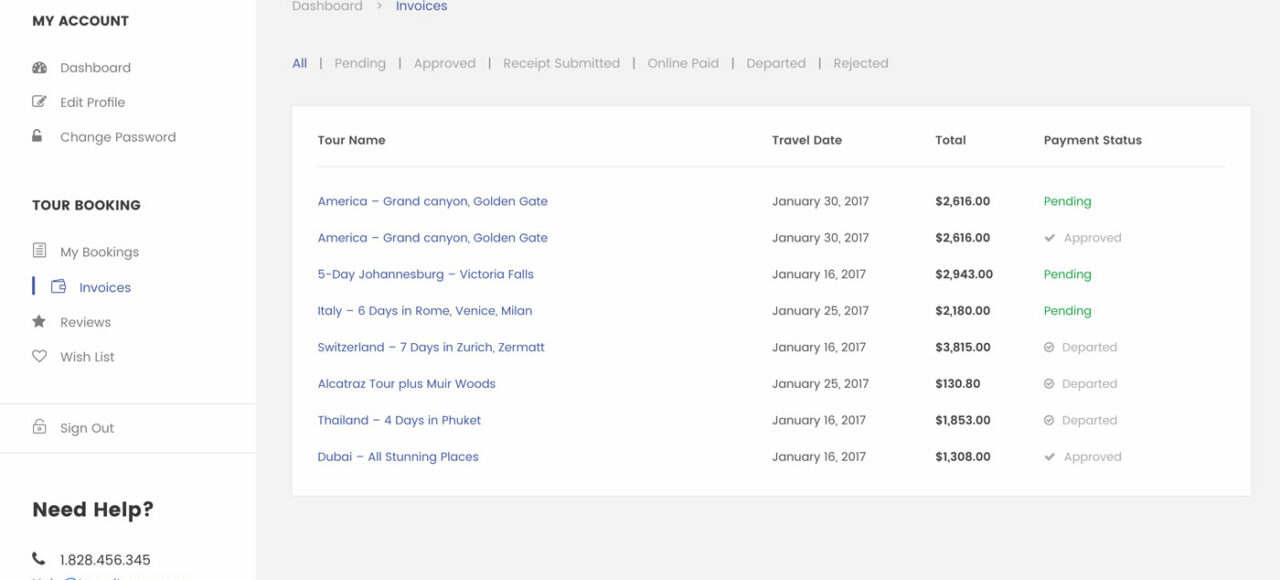Click the Edit Profile pencil icon
The width and height of the screenshot is (1280, 580).
pos(39,102)
